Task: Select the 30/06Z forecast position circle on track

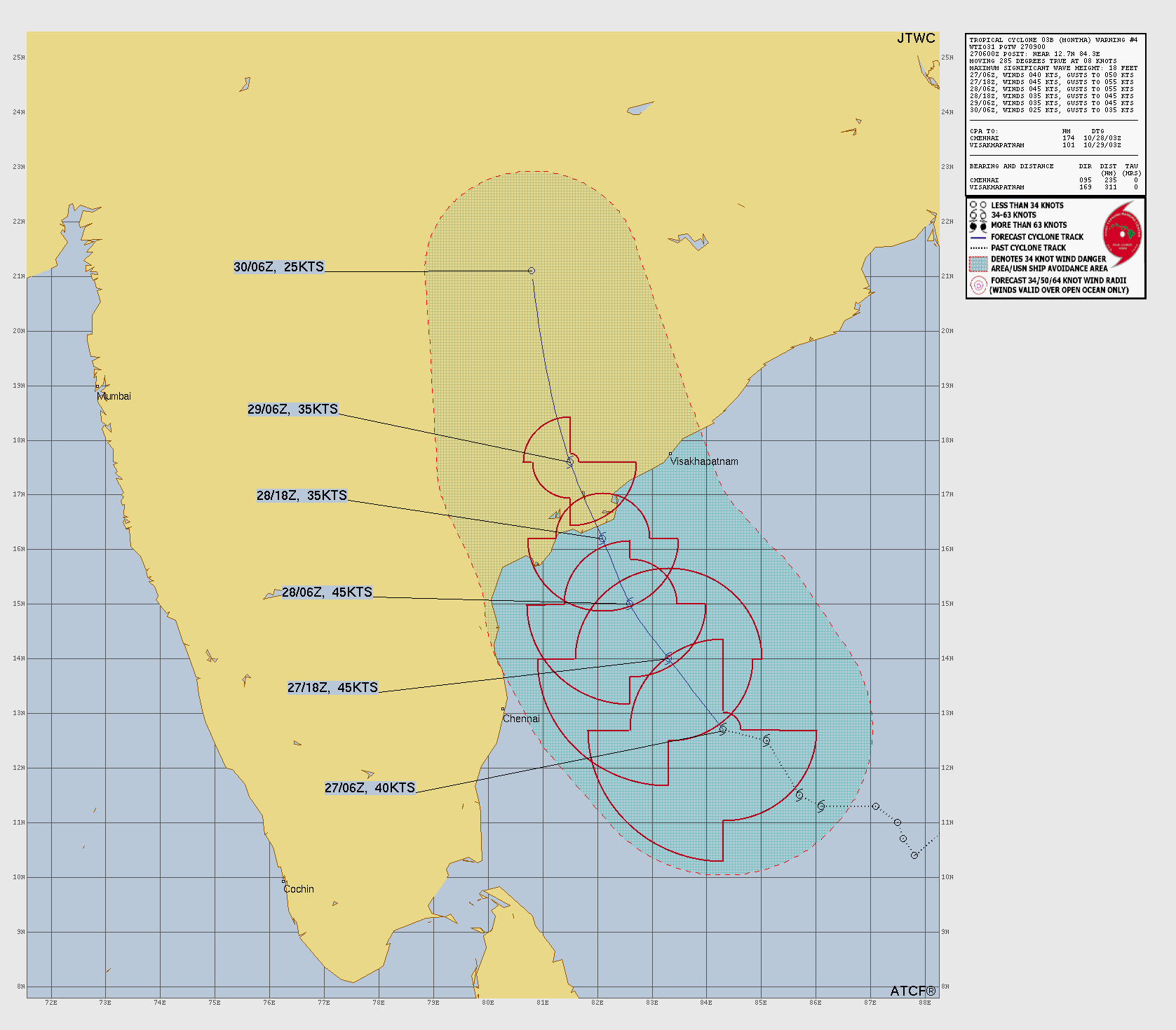Action: click(x=532, y=271)
